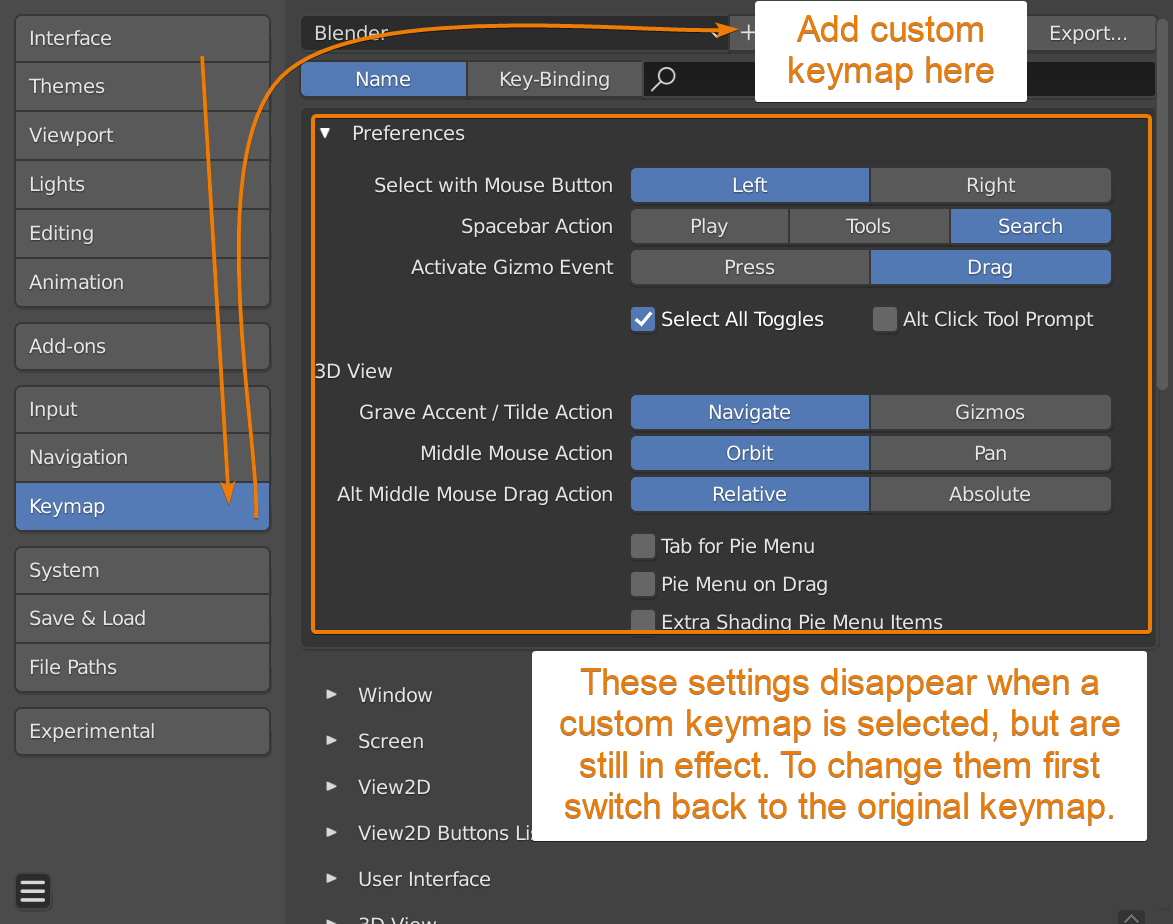Viewport: 1173px width, 924px height.
Task: Expand the Window keymap section
Action: (x=332, y=694)
